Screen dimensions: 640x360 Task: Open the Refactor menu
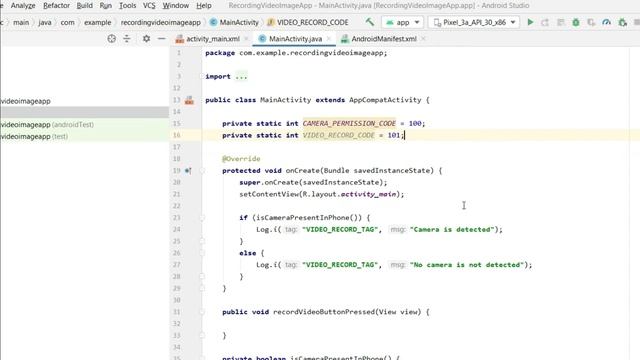[56, 6]
